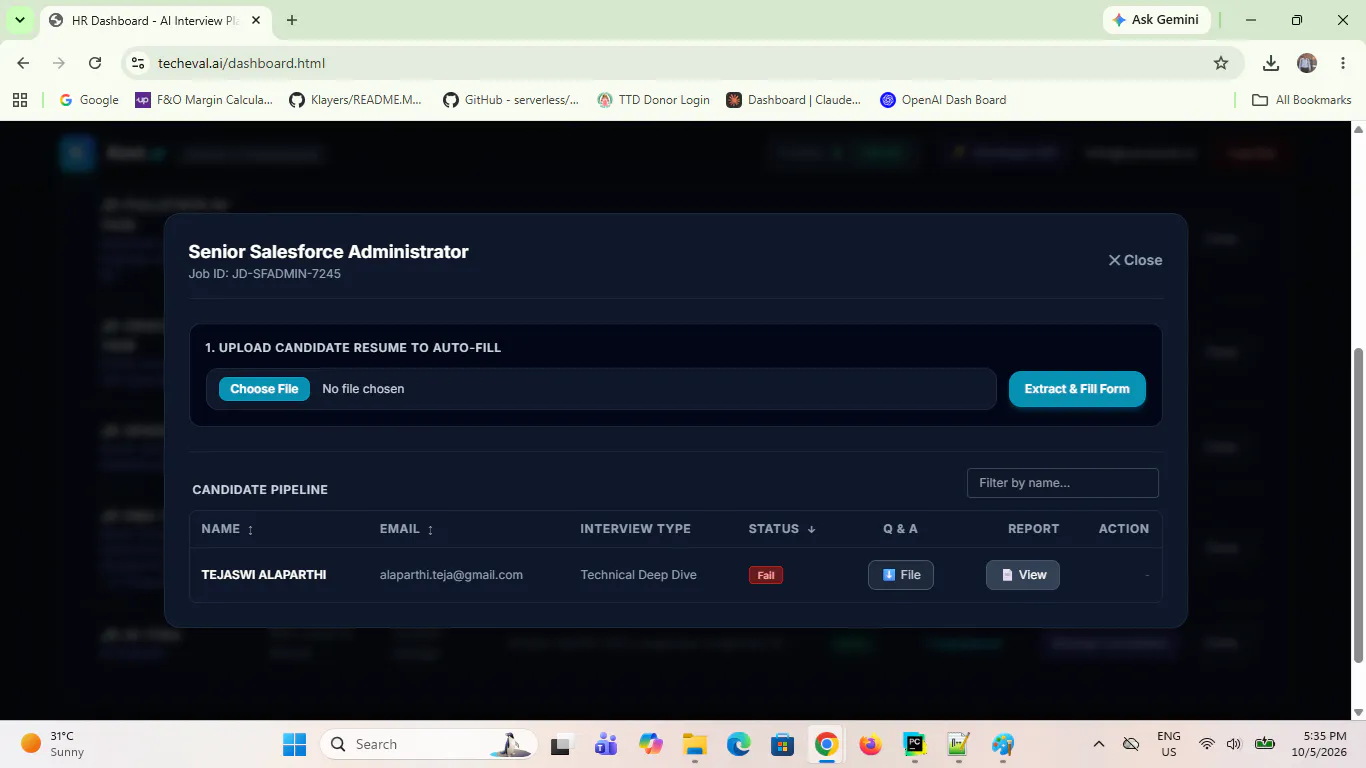Viewport: 1366px width, 768px height.
Task: Open volume control in tray
Action: 1234,744
